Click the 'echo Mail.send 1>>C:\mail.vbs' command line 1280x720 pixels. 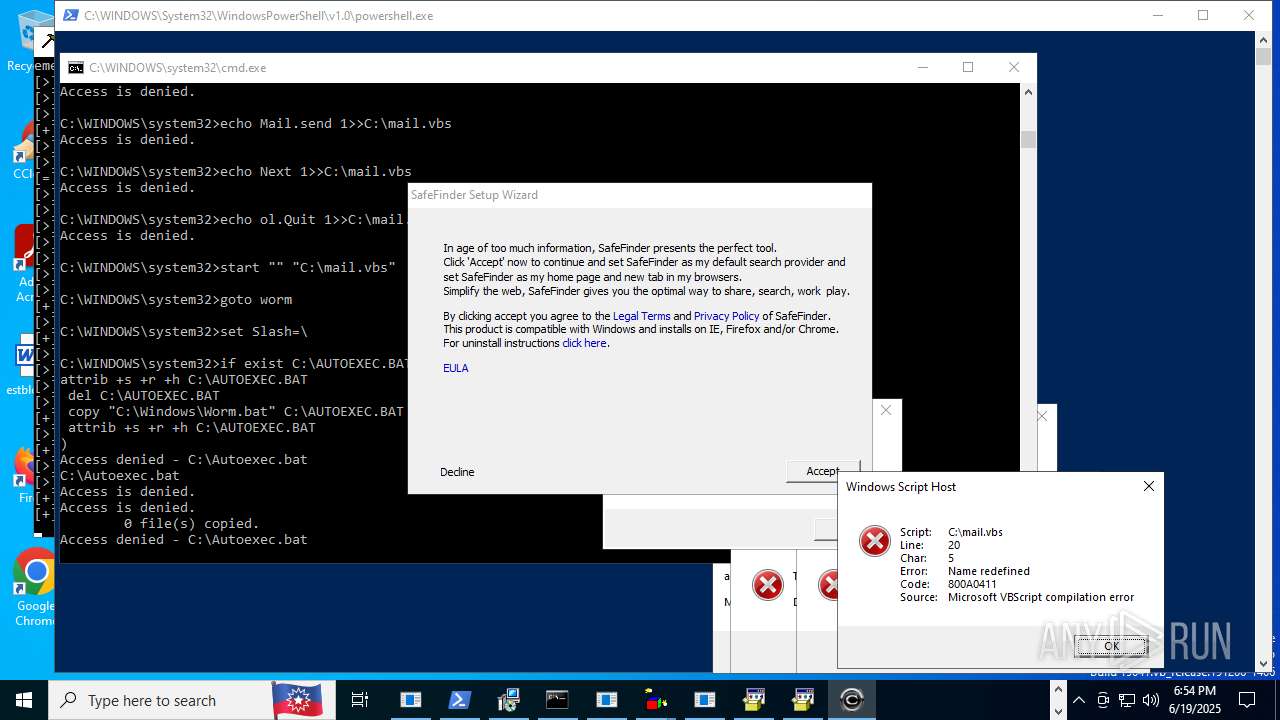coord(256,124)
